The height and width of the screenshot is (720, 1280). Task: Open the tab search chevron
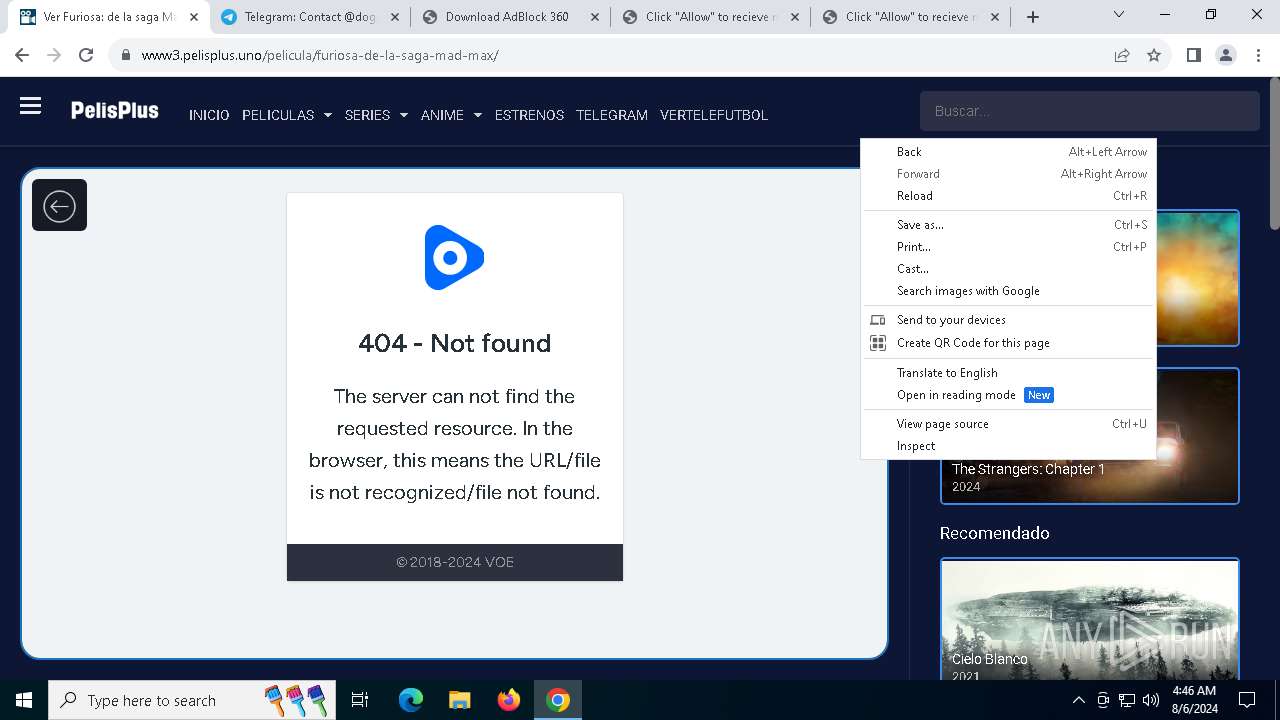point(1119,15)
